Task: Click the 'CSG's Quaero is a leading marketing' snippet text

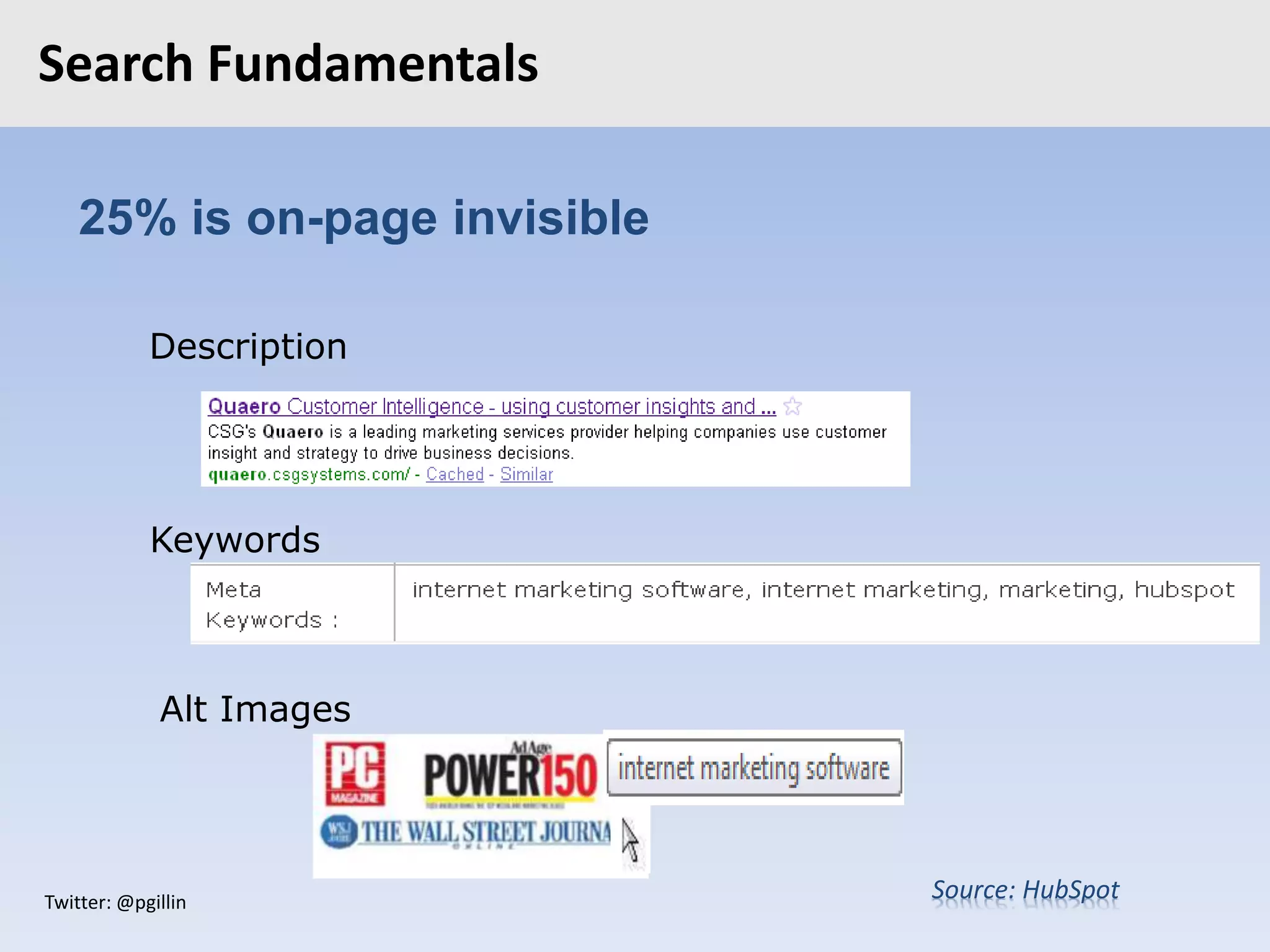Action: tap(547, 443)
